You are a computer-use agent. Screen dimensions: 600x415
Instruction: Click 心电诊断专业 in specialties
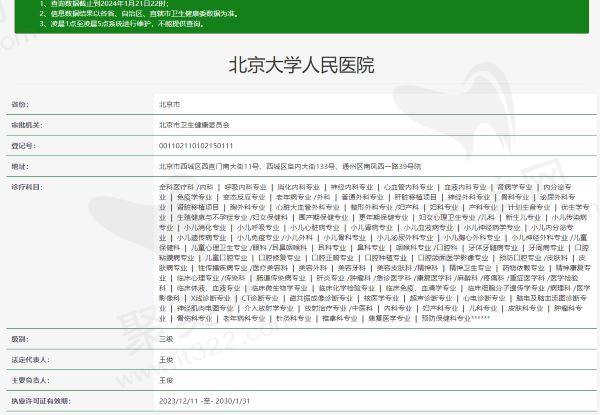pyautogui.click(x=484, y=298)
